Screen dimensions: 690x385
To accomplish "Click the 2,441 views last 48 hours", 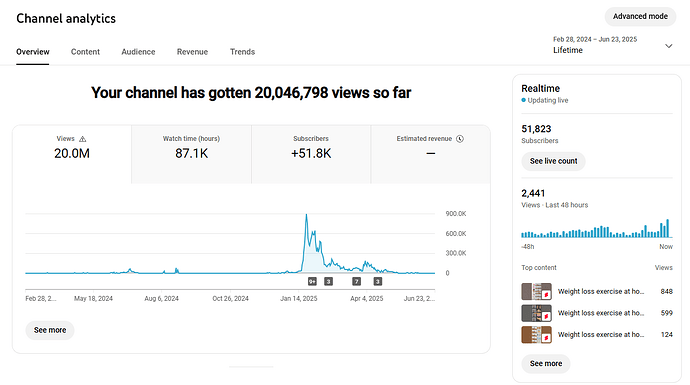I will coord(533,193).
